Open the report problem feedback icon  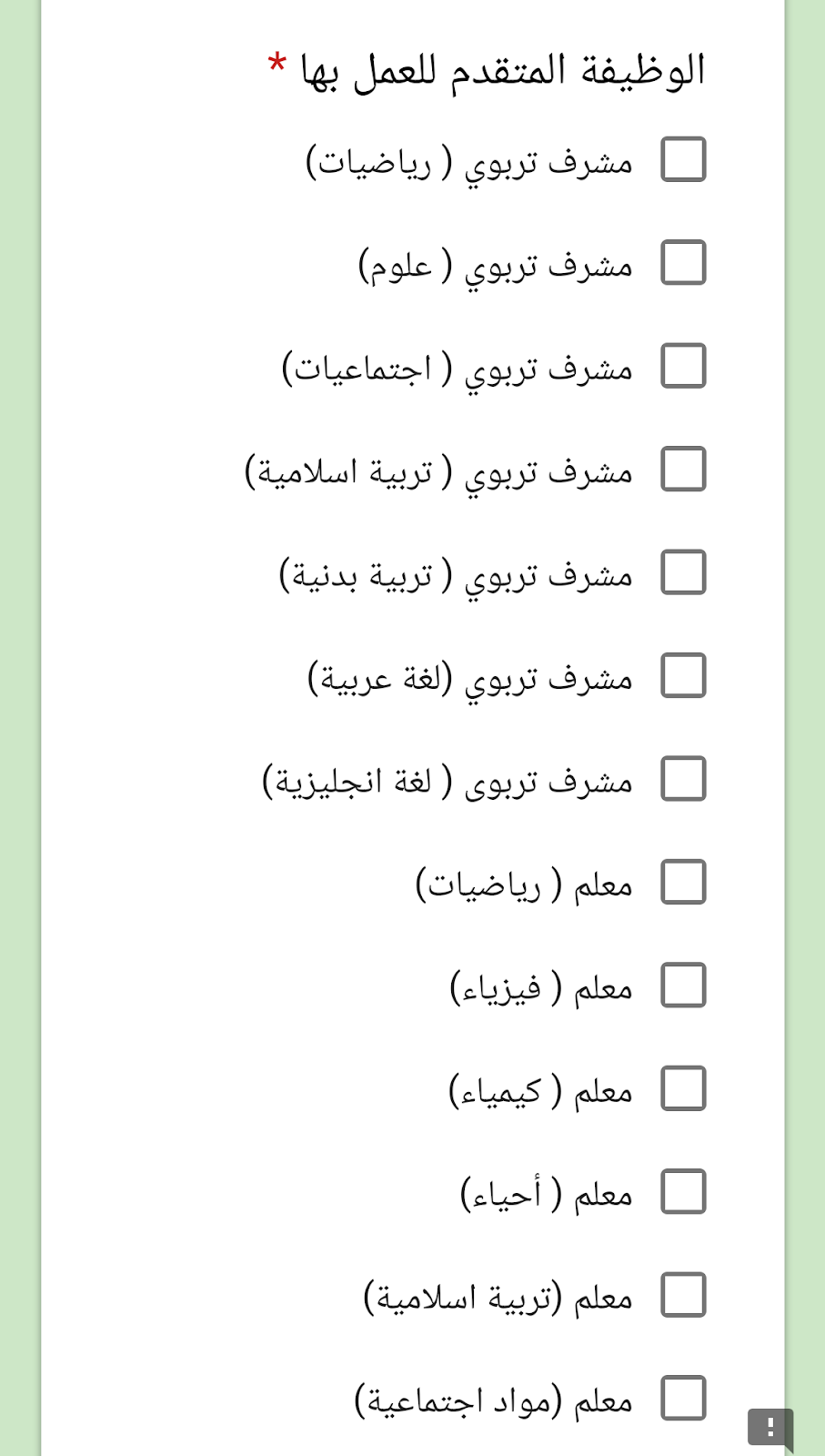coord(770,1427)
